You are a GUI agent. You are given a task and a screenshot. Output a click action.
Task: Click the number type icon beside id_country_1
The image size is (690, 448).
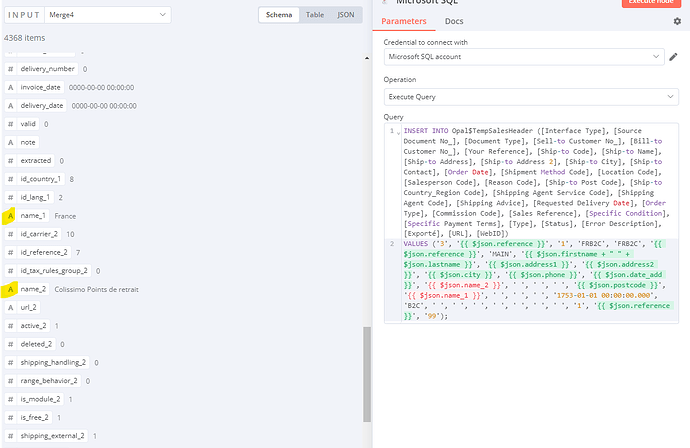click(10, 179)
